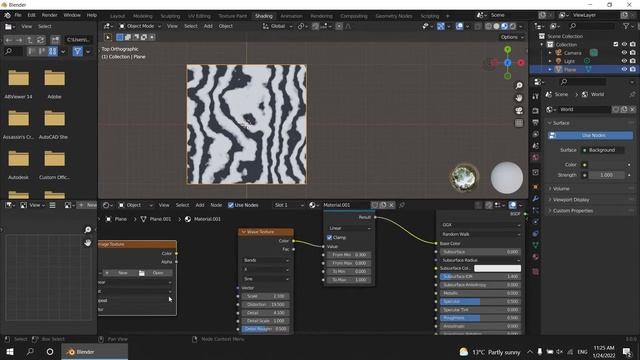Open Global transform orientation dropdown
This screenshot has width=640, height=360.
point(278,26)
